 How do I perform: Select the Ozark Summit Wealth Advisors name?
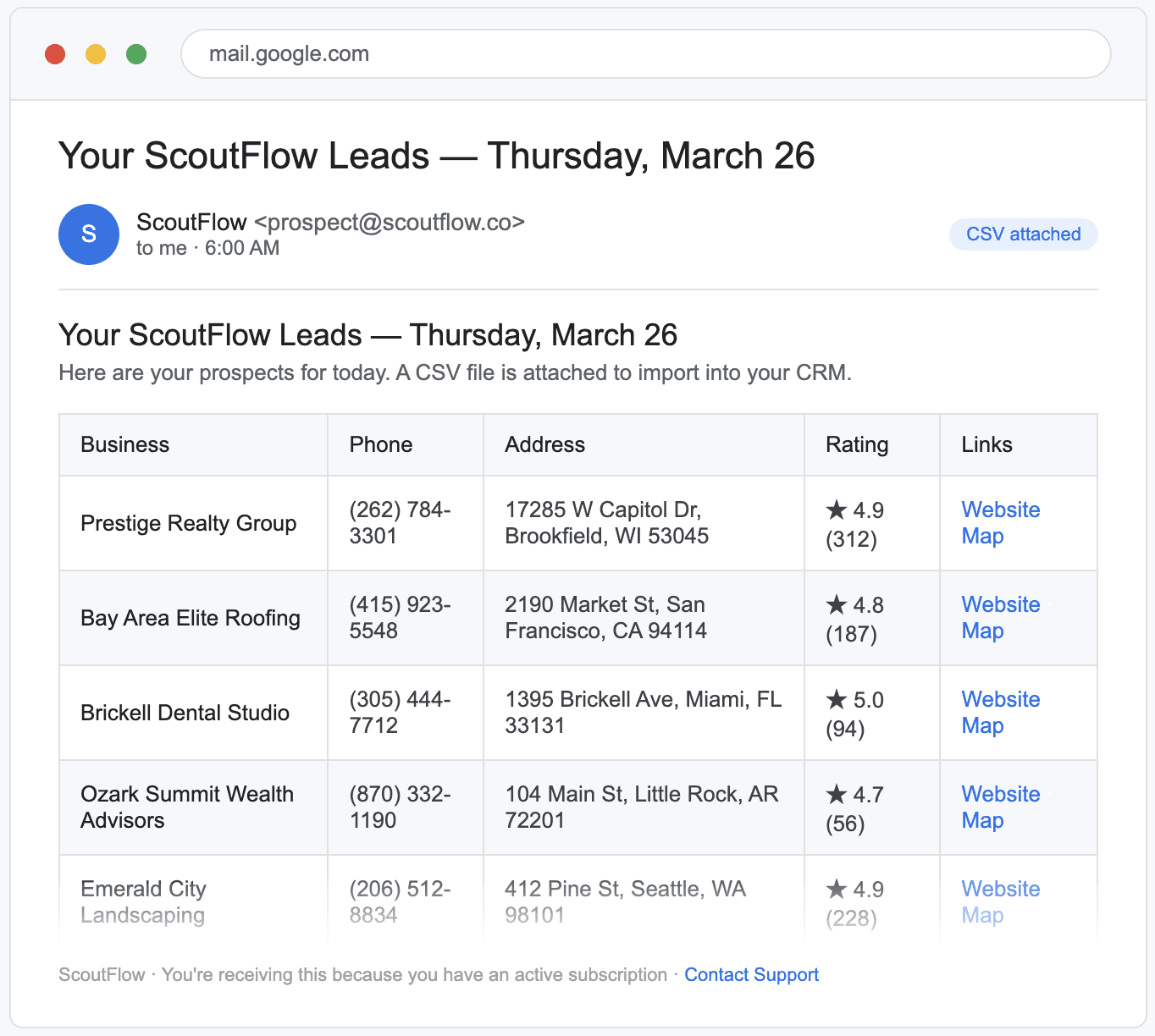[187, 807]
